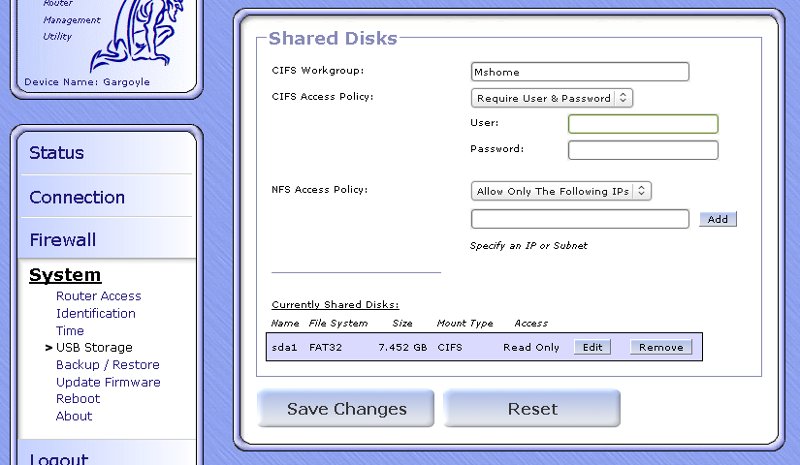Click the CIFS mount type cell
Screen dimensions: 800x465
coord(449,348)
